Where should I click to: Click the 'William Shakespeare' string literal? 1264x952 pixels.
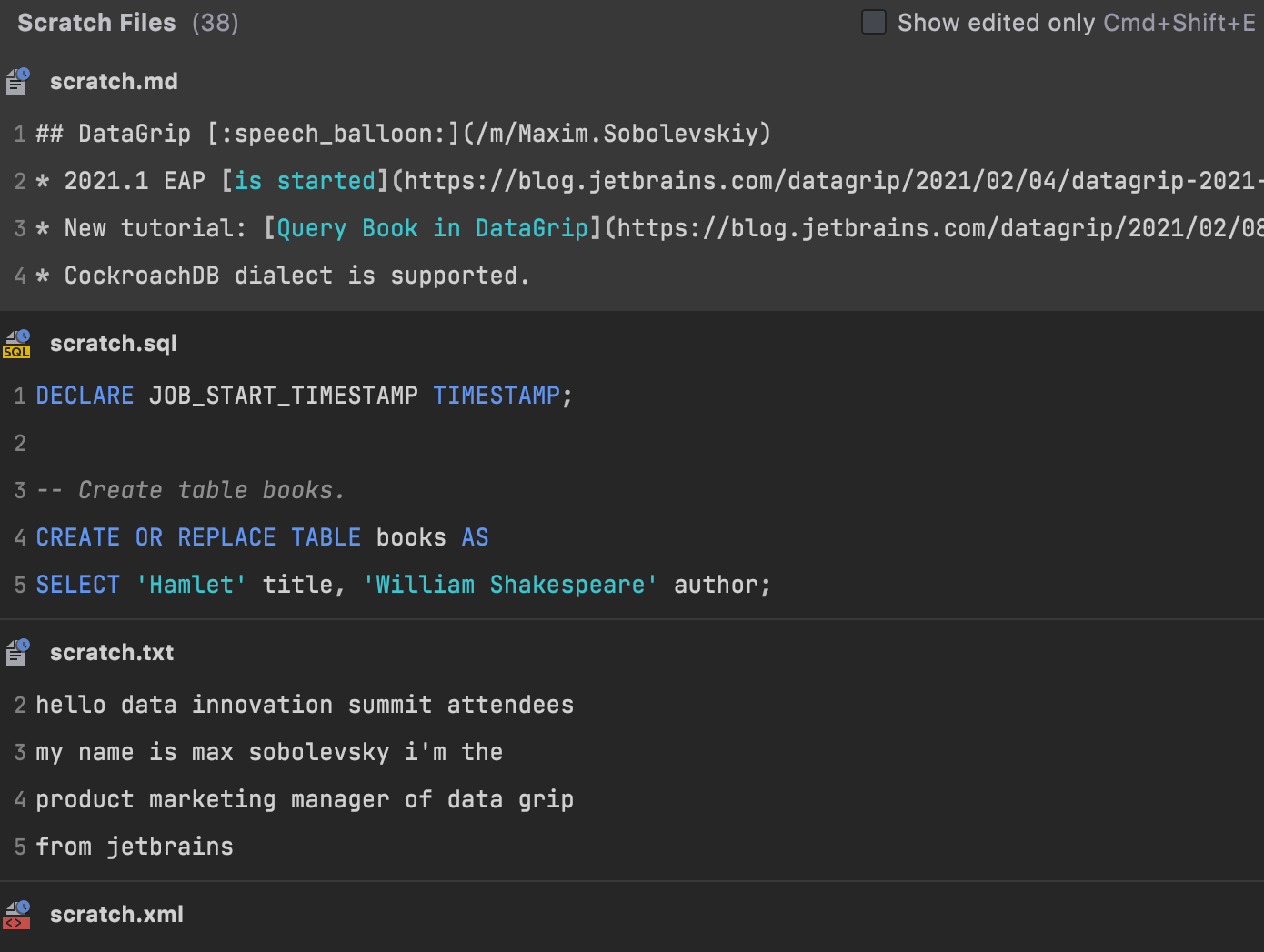tap(510, 585)
